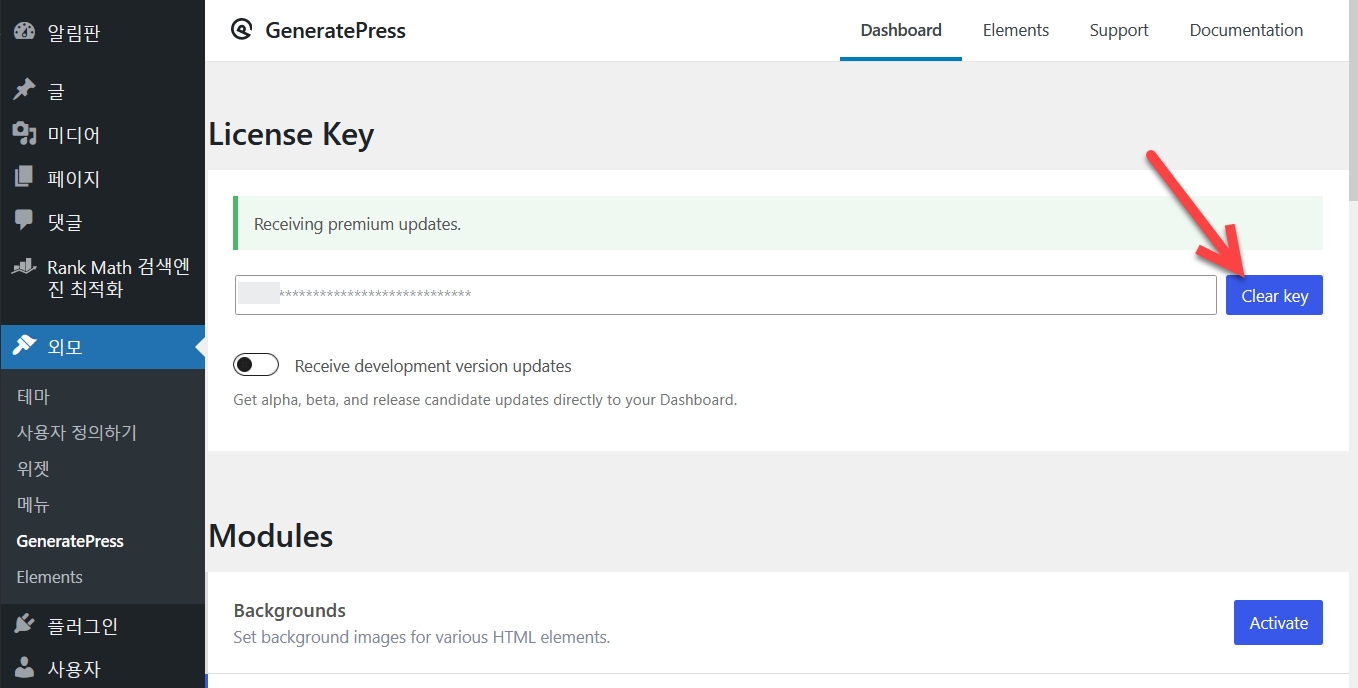Click the 외모 paintbrush icon
1358x688 pixels.
pyautogui.click(x=24, y=346)
